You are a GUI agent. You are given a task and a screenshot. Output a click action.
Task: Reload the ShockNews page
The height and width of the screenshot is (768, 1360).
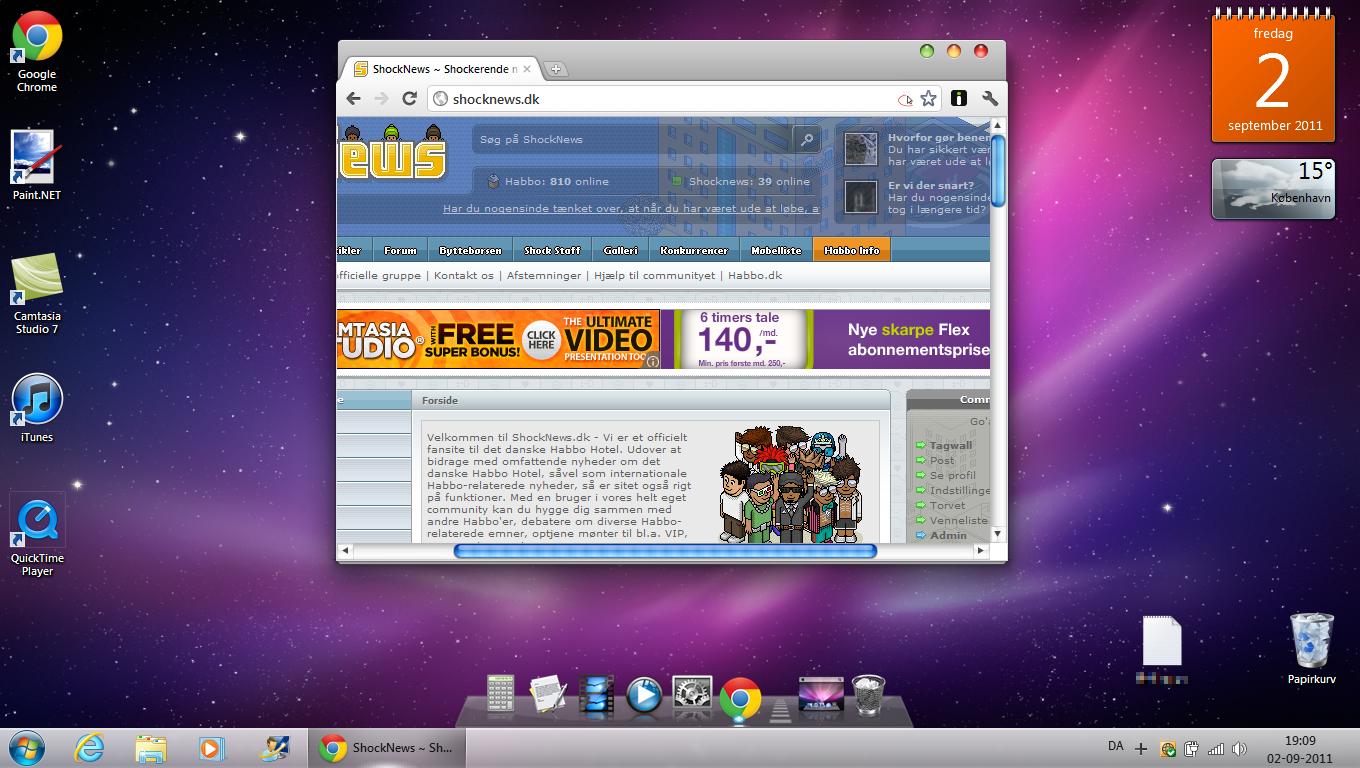[x=409, y=98]
